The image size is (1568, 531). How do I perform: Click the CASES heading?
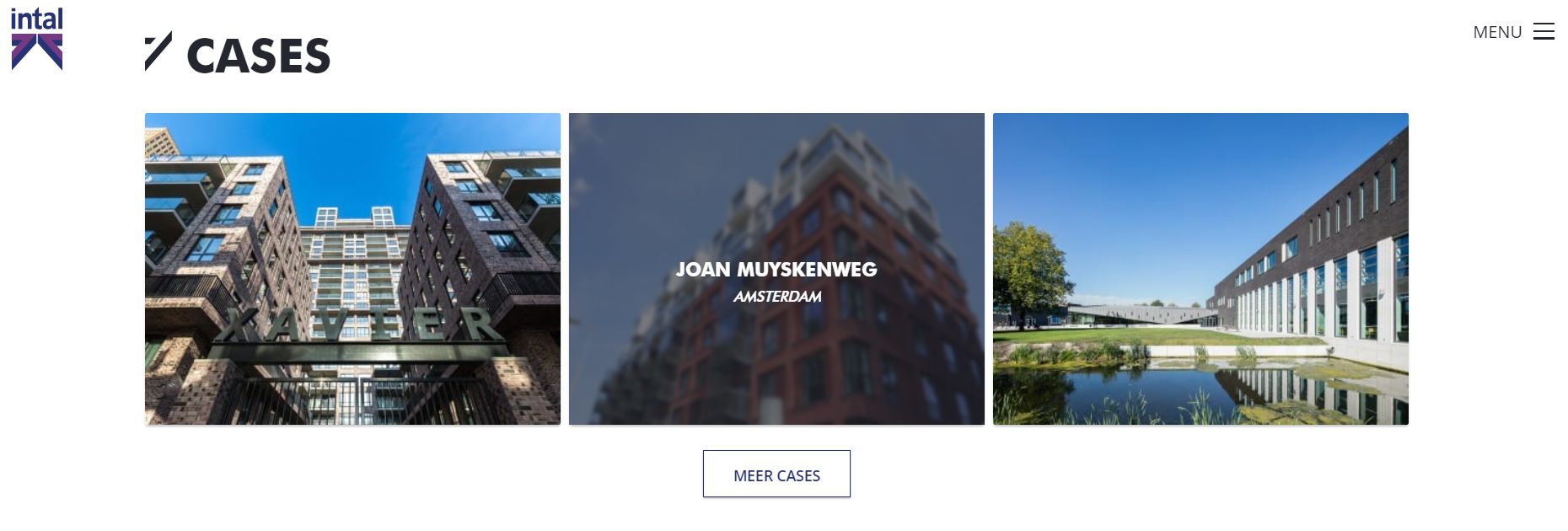coord(258,56)
